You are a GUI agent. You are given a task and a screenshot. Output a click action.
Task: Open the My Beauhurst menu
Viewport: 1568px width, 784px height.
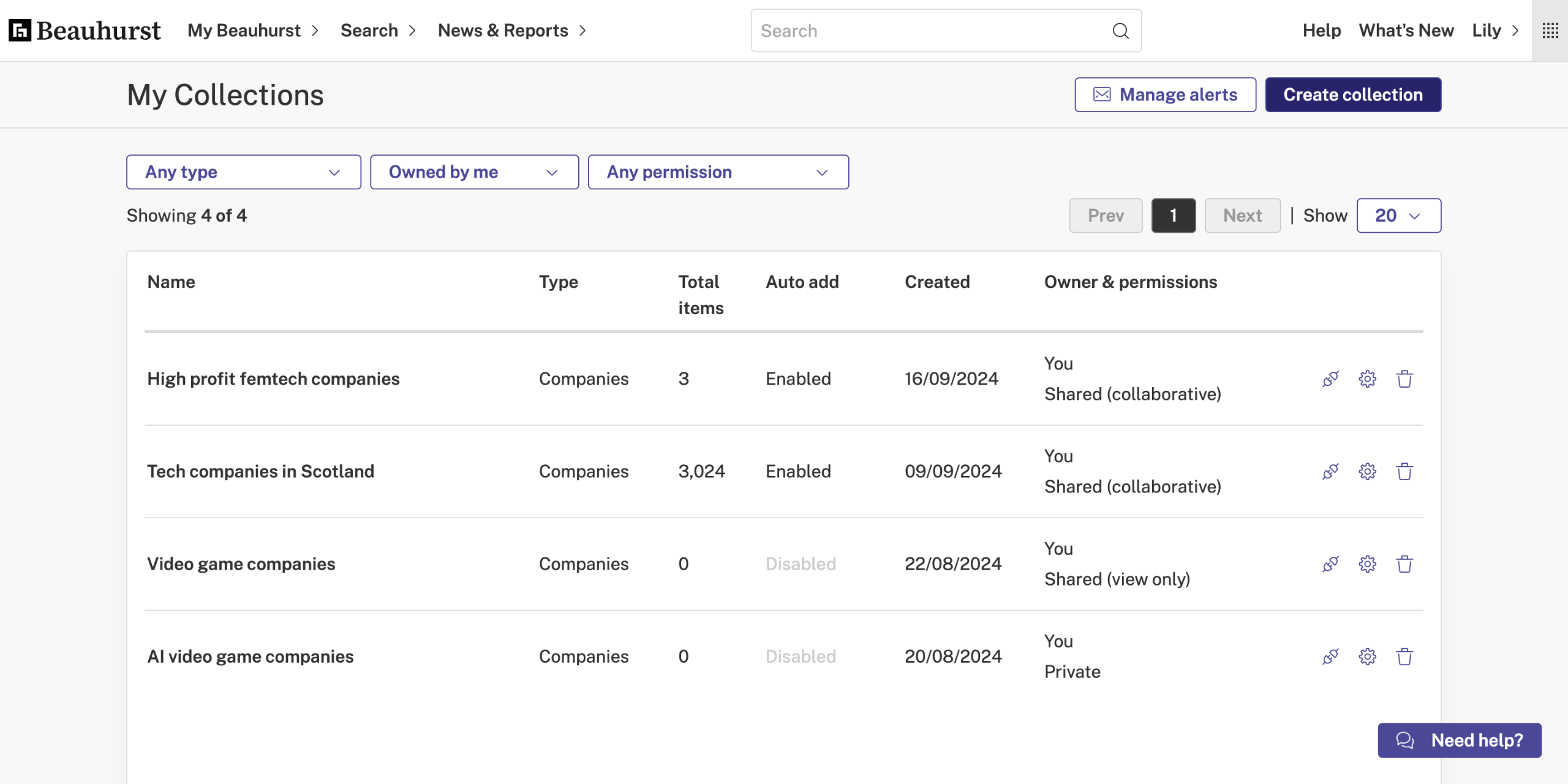click(253, 31)
